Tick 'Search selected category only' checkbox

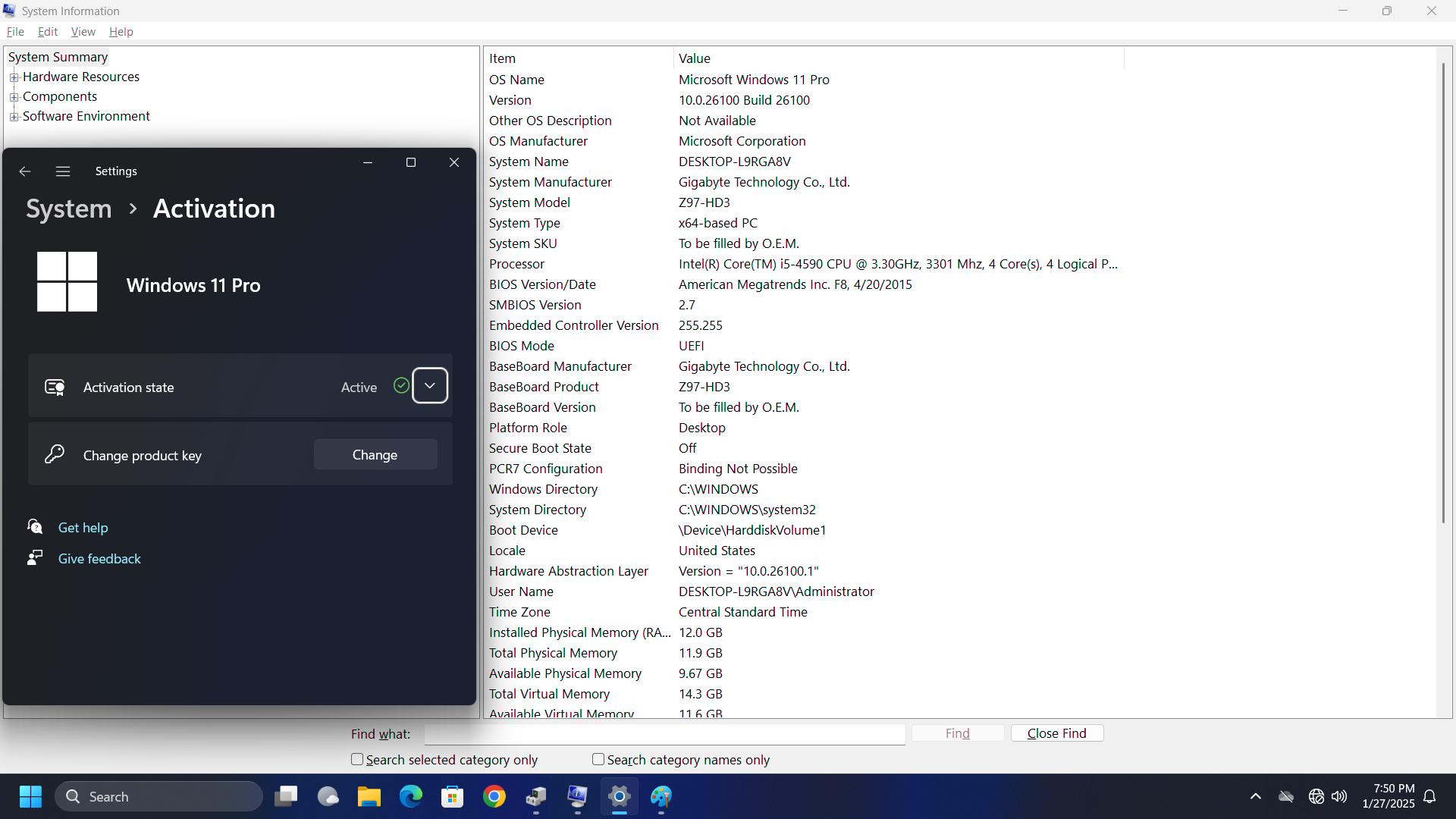pyautogui.click(x=357, y=759)
